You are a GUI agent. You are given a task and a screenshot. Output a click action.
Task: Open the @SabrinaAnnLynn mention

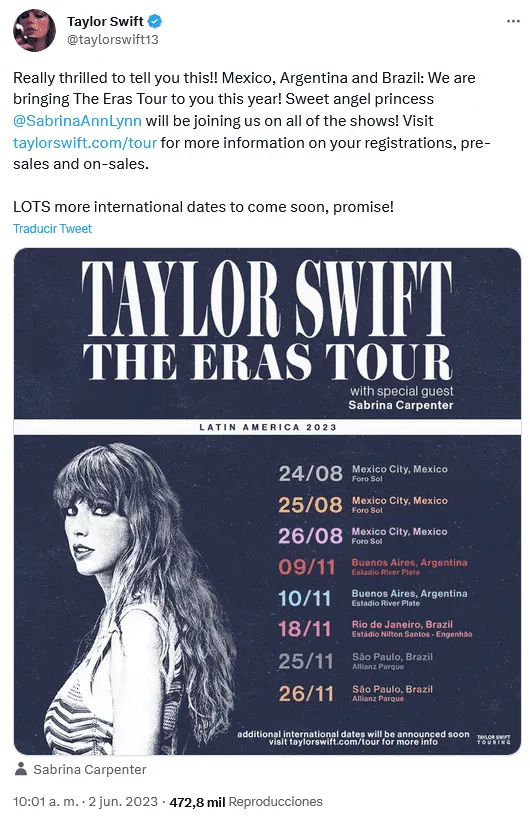77,121
